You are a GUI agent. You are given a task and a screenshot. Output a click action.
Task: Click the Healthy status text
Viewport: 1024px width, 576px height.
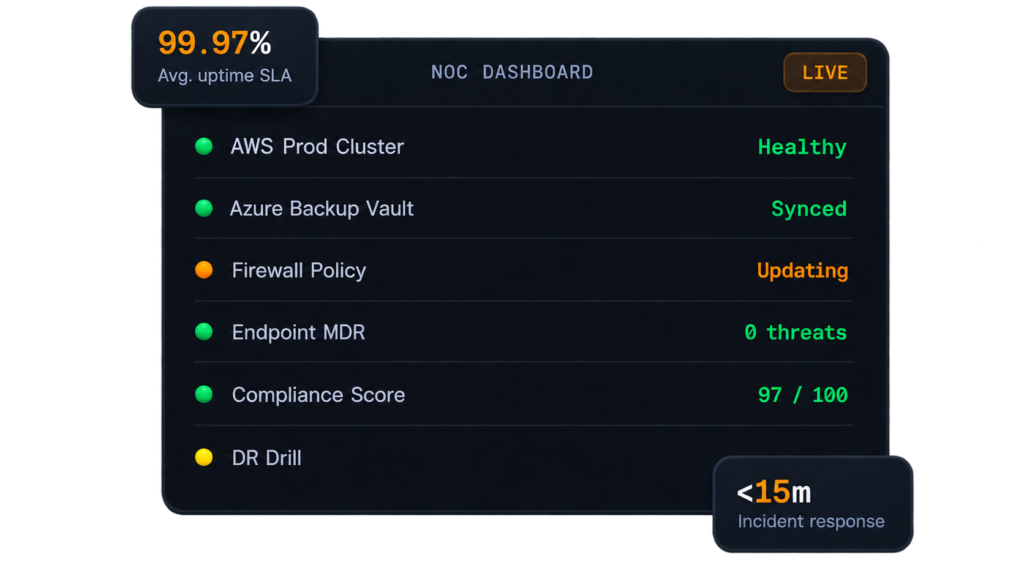coord(802,147)
